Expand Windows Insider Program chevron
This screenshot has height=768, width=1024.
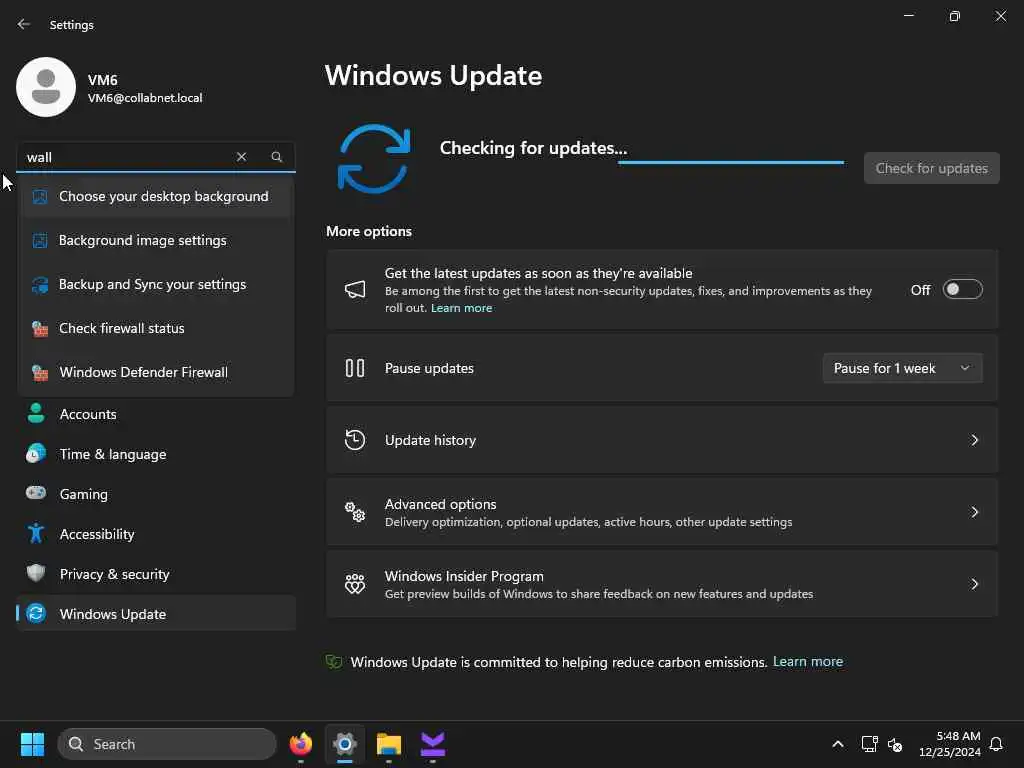[x=974, y=584]
